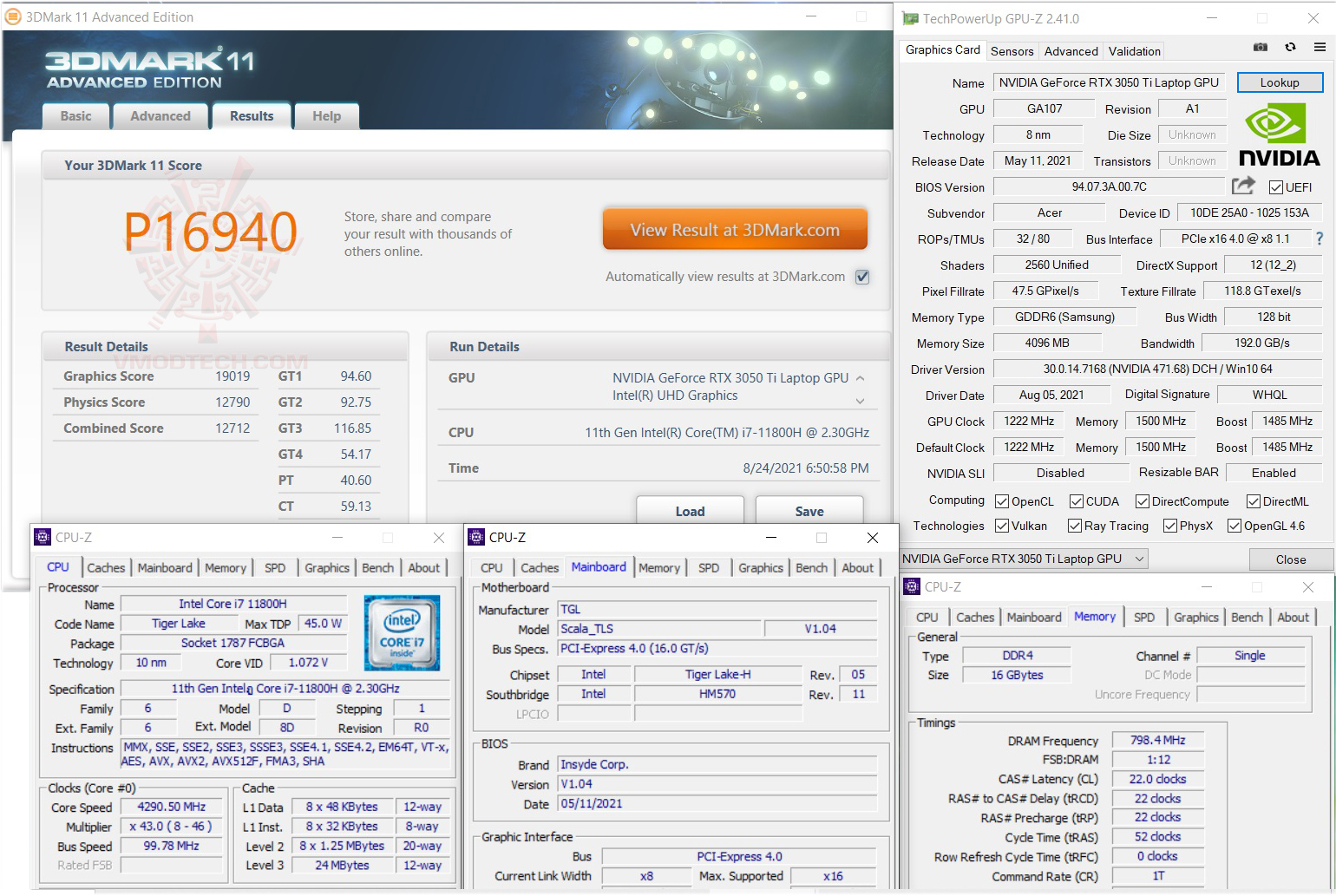Click the GPU Name field in GPU-Z

[x=1109, y=82]
